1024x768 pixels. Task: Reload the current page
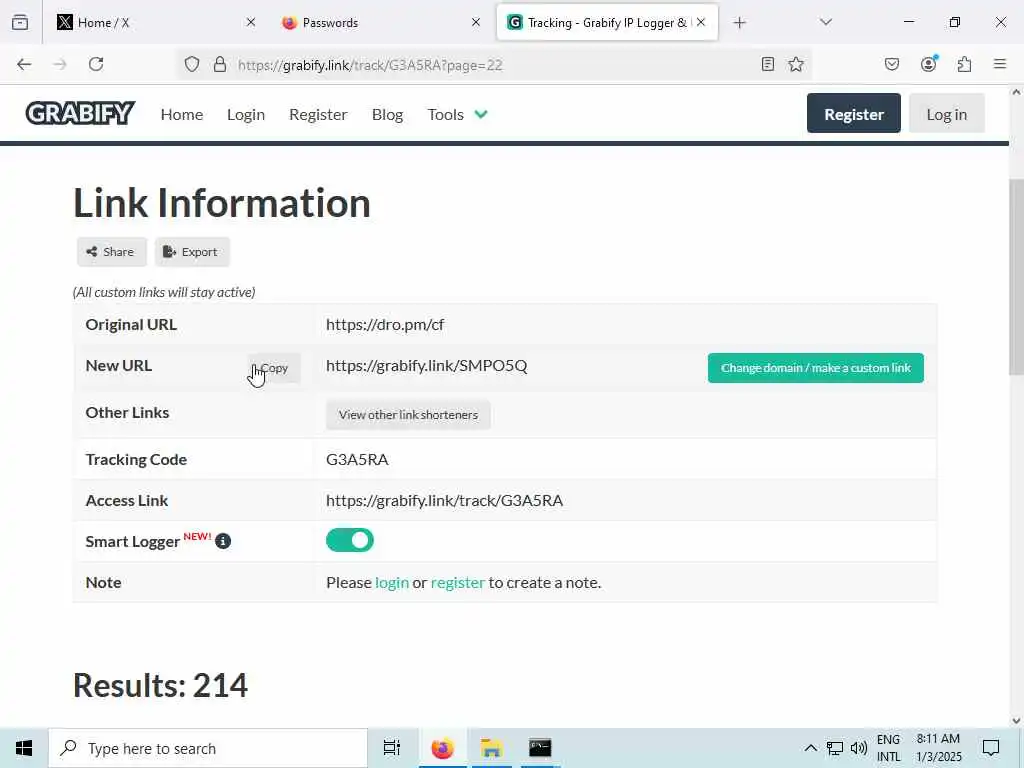(x=96, y=64)
